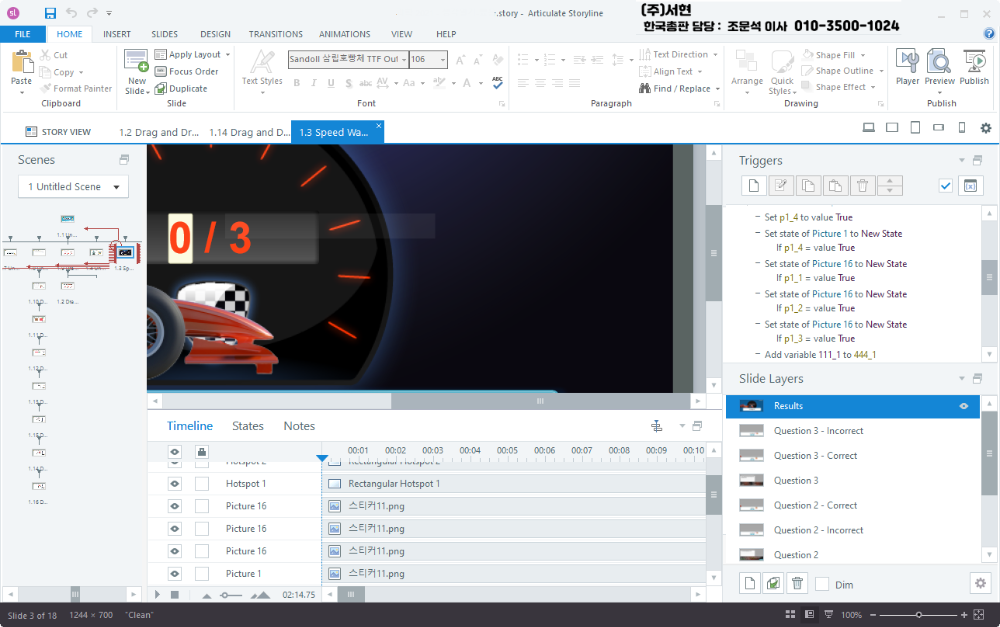Adjust the timeline zoom slider handle
This screenshot has height=627, width=1000.
pyautogui.click(x=224, y=595)
